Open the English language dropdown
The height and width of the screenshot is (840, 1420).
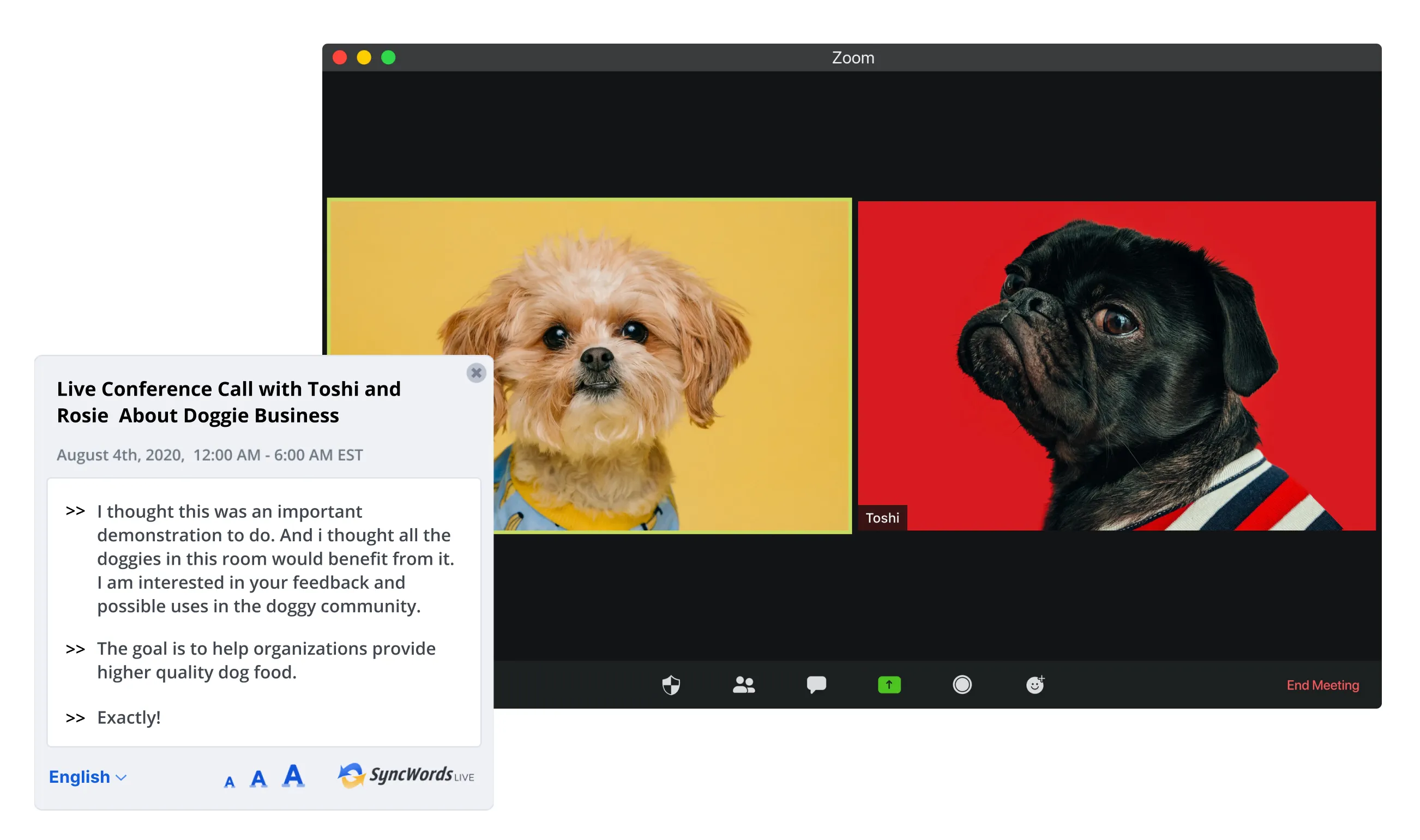[88, 777]
